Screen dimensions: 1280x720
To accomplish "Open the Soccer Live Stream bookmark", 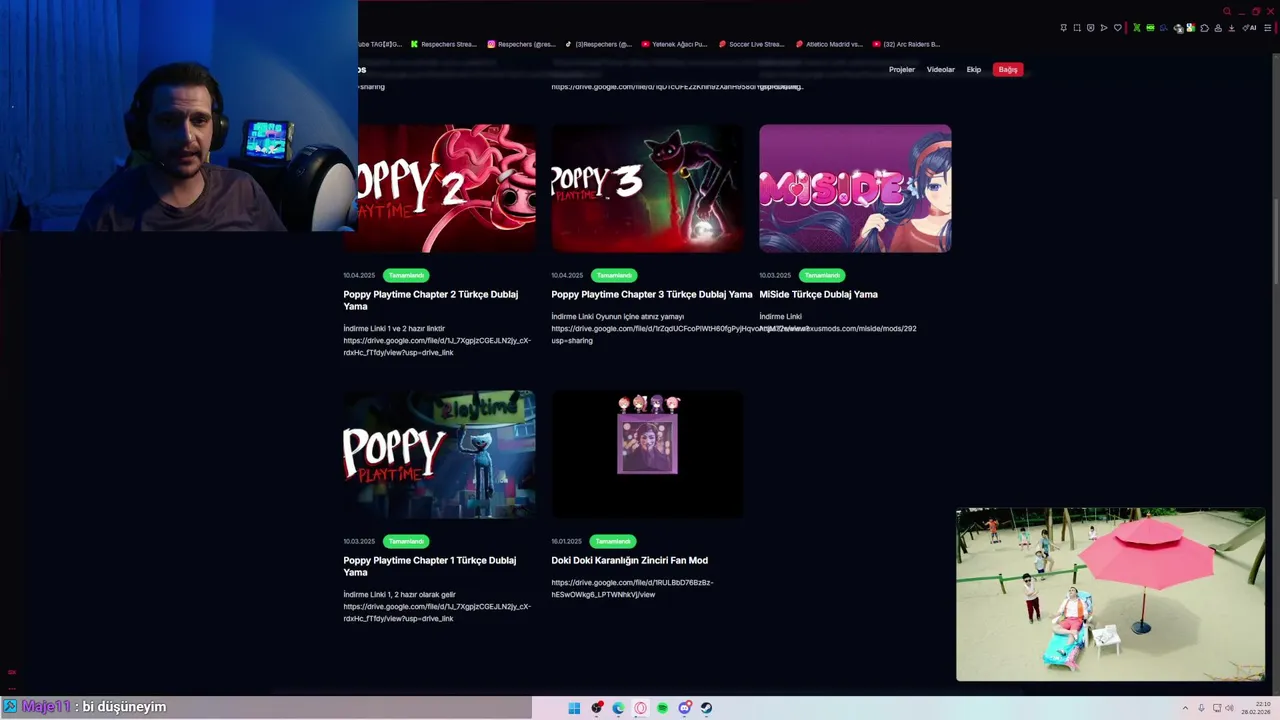I will (x=751, y=44).
